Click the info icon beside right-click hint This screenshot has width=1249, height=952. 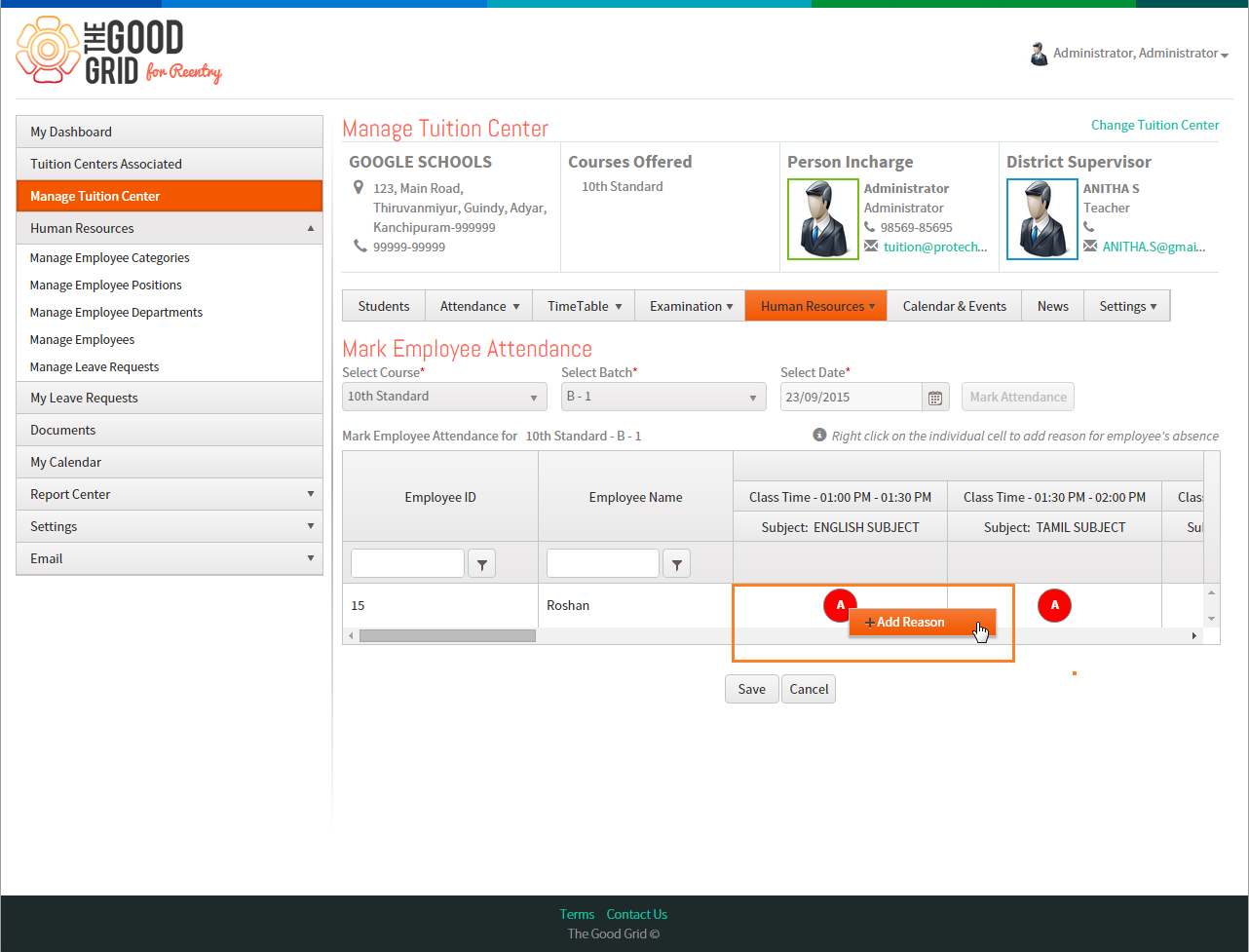pyautogui.click(x=819, y=435)
